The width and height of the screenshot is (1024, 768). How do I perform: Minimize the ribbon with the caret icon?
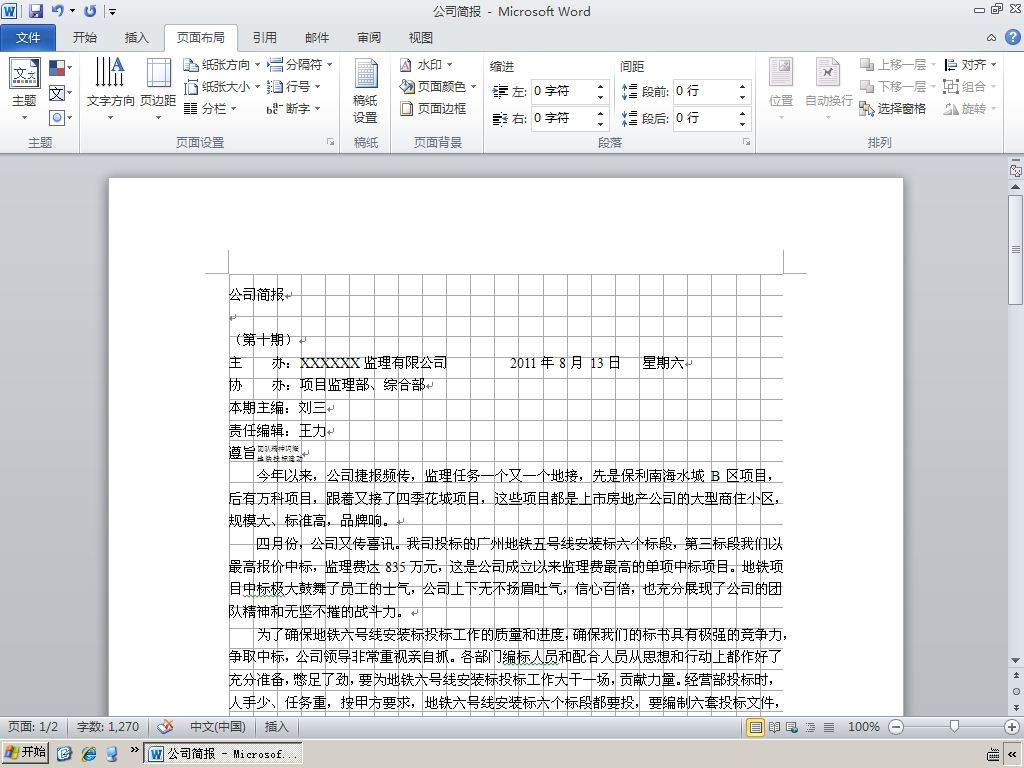coord(991,38)
